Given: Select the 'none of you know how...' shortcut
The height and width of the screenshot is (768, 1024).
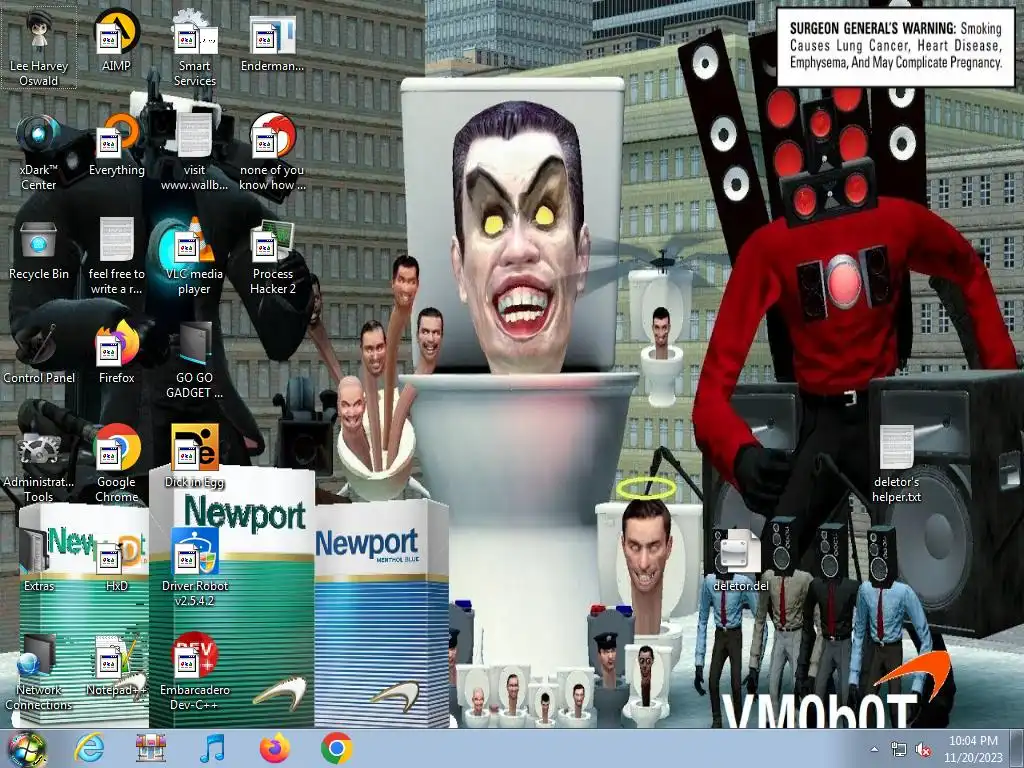Looking at the screenshot, I should [272, 153].
